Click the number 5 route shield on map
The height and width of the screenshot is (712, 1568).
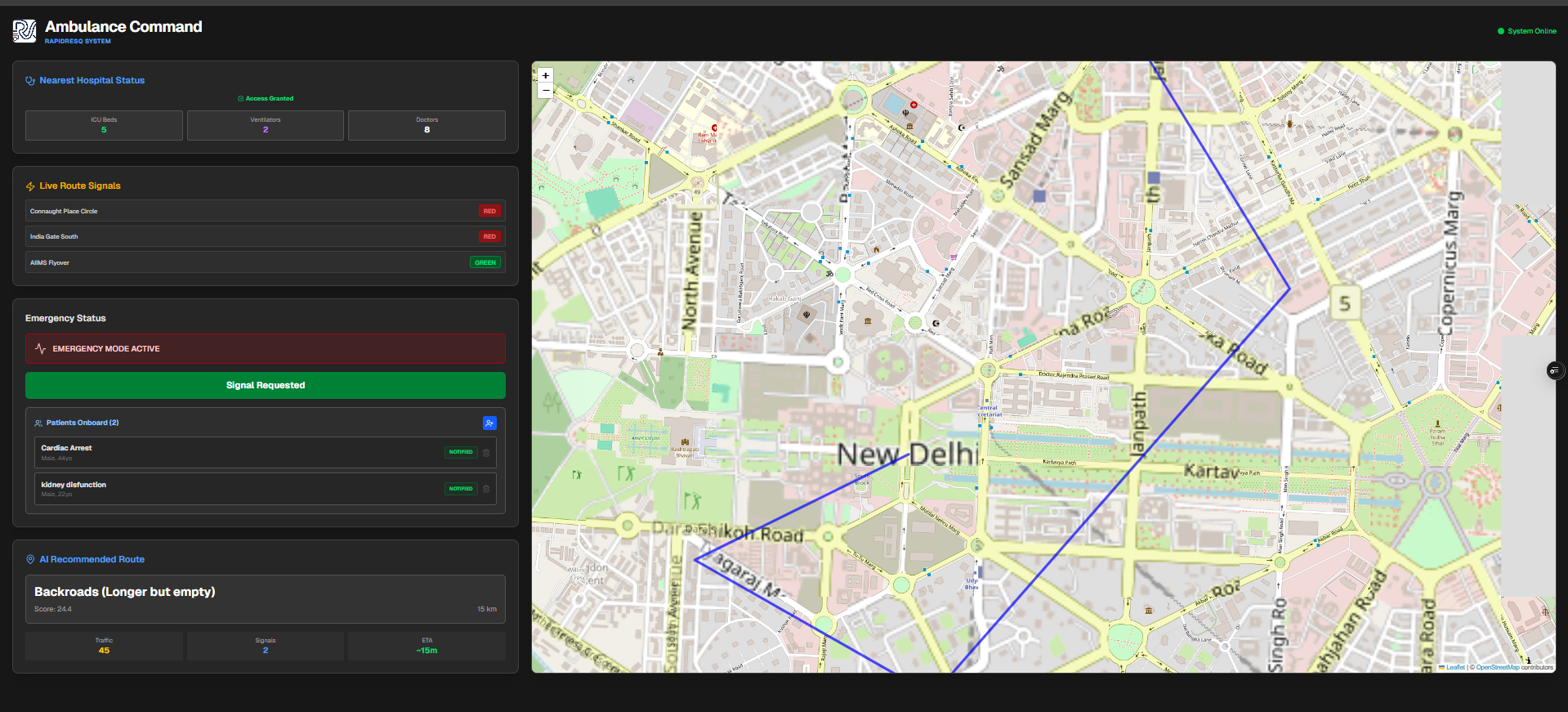(x=1344, y=304)
